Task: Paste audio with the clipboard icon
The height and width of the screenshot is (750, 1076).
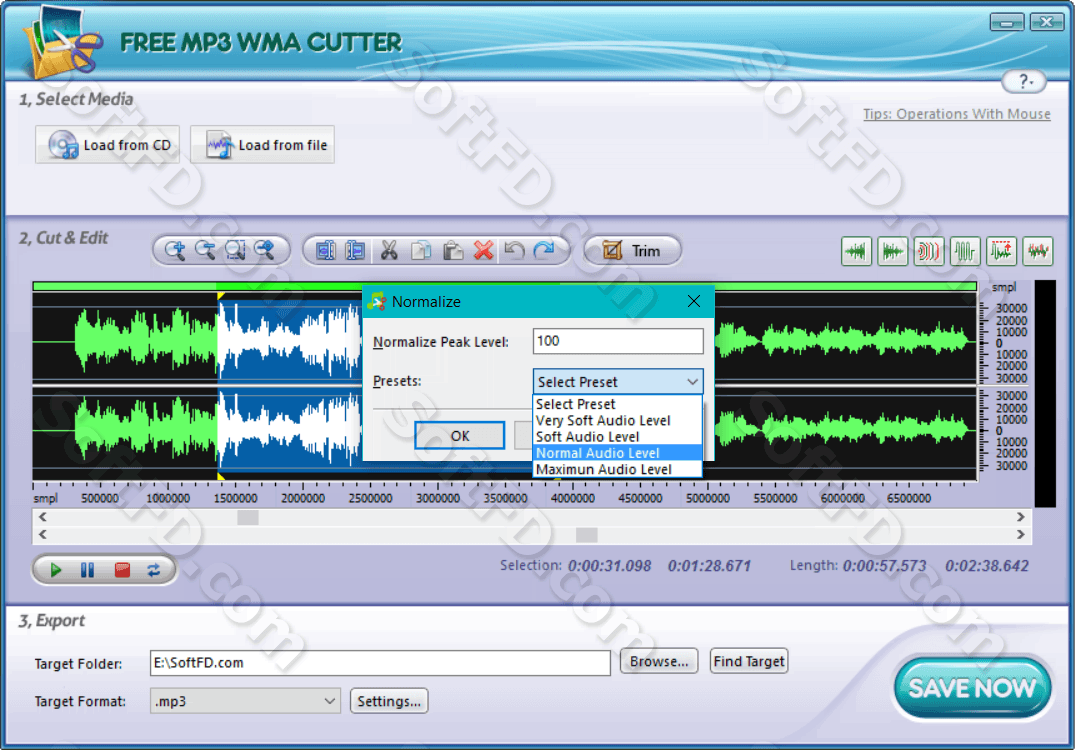Action: tap(452, 250)
